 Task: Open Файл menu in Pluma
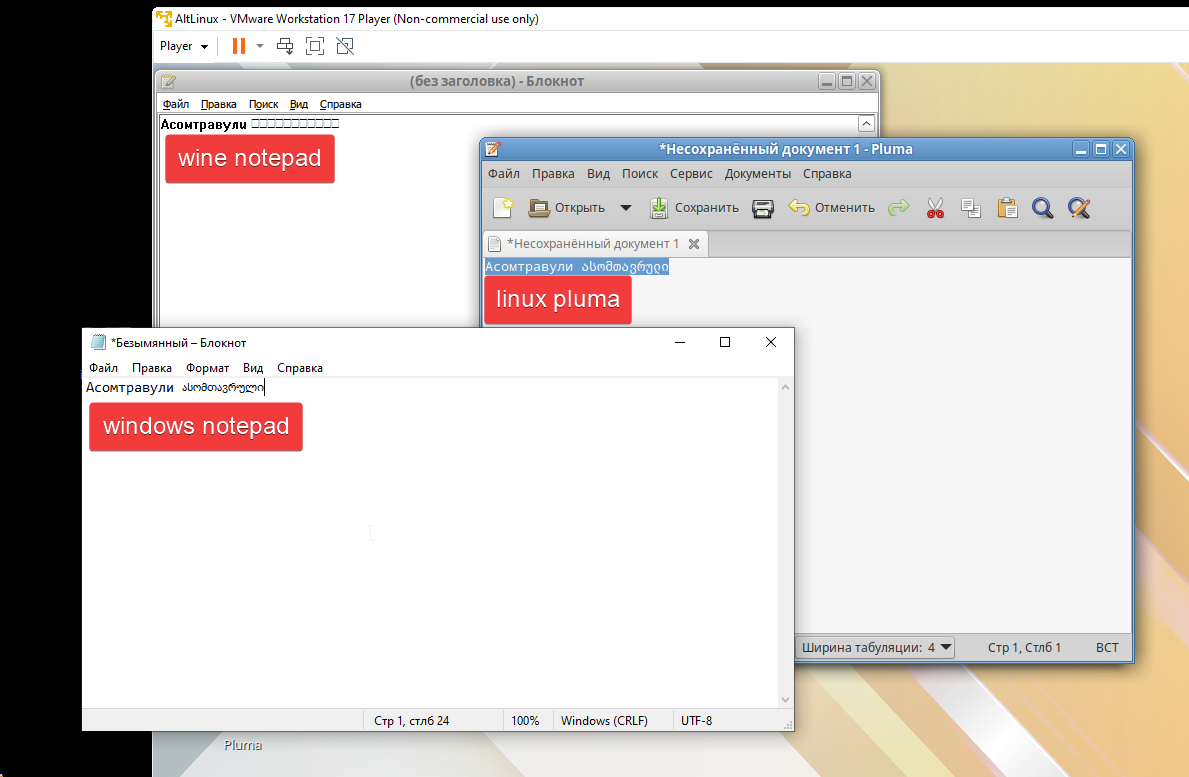[x=504, y=174]
